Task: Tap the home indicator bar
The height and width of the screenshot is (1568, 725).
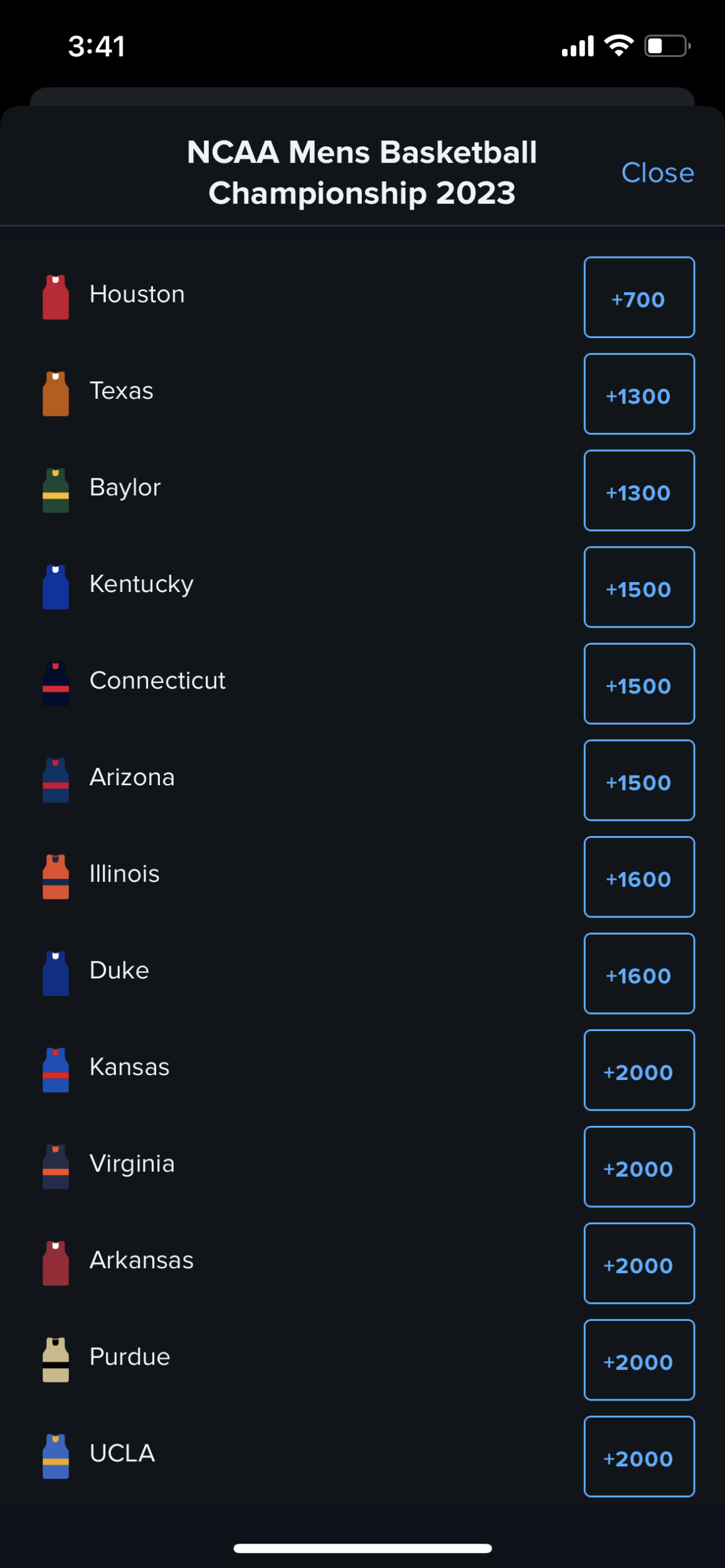Action: (x=362, y=1548)
